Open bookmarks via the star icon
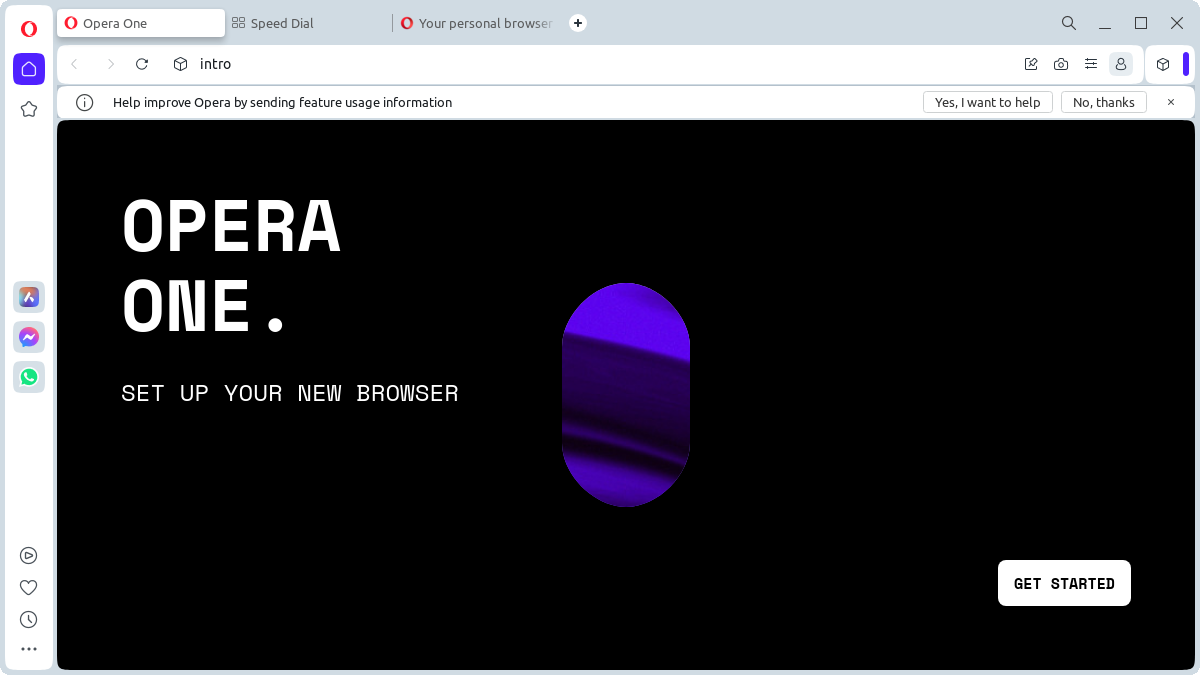Viewport: 1200px width, 675px height. [x=28, y=109]
